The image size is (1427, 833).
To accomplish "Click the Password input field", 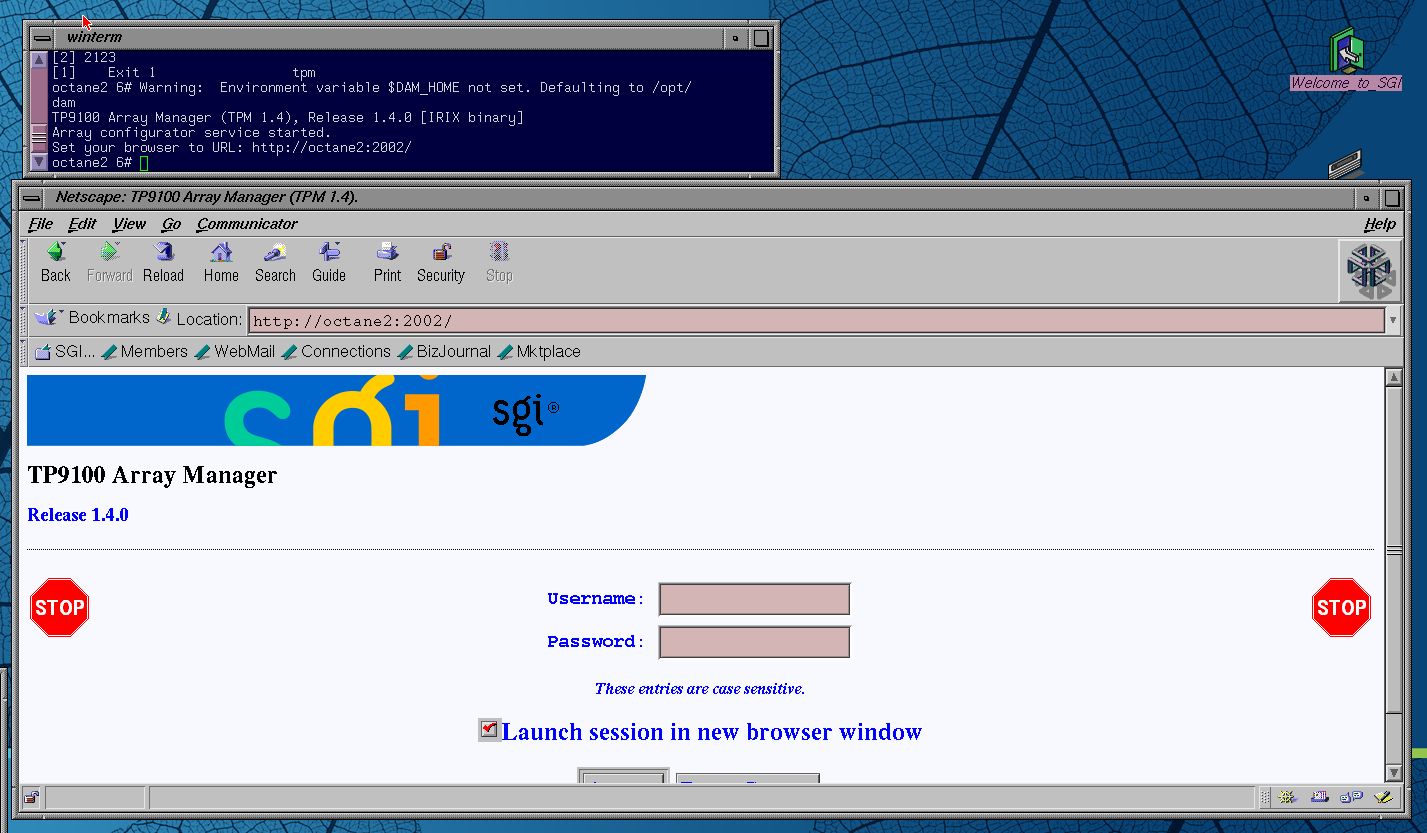I will (x=754, y=642).
